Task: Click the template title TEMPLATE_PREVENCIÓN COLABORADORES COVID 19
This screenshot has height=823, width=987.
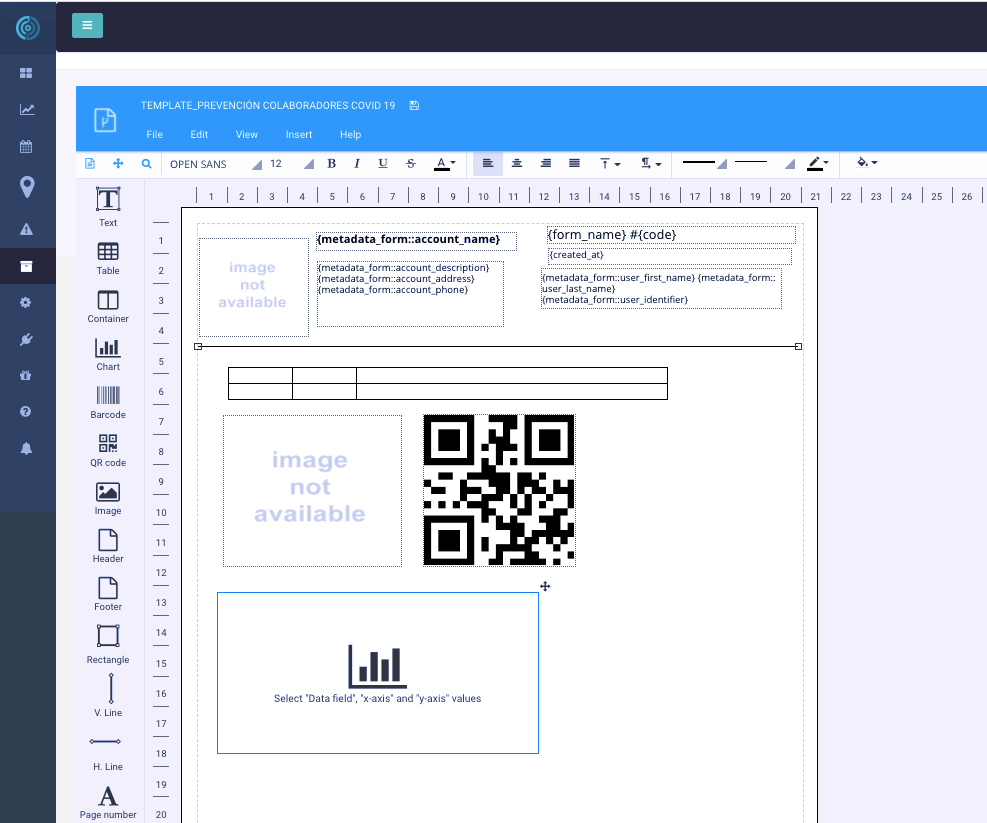Action: (x=268, y=105)
